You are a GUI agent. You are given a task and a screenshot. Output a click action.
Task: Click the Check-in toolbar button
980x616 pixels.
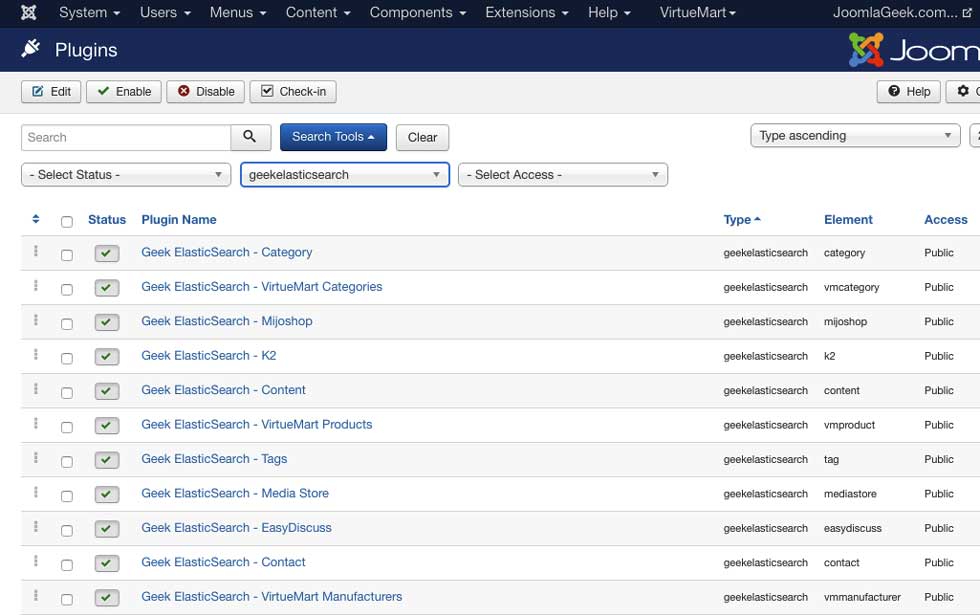tap(293, 91)
